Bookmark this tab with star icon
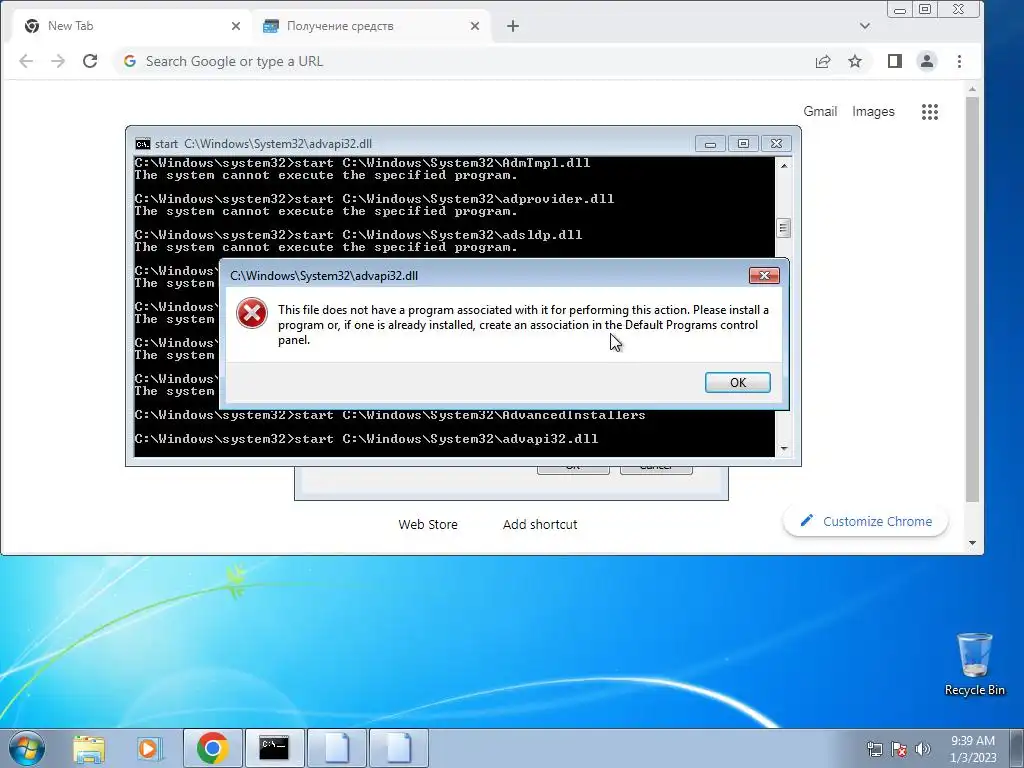Image resolution: width=1024 pixels, height=768 pixels. [x=855, y=61]
